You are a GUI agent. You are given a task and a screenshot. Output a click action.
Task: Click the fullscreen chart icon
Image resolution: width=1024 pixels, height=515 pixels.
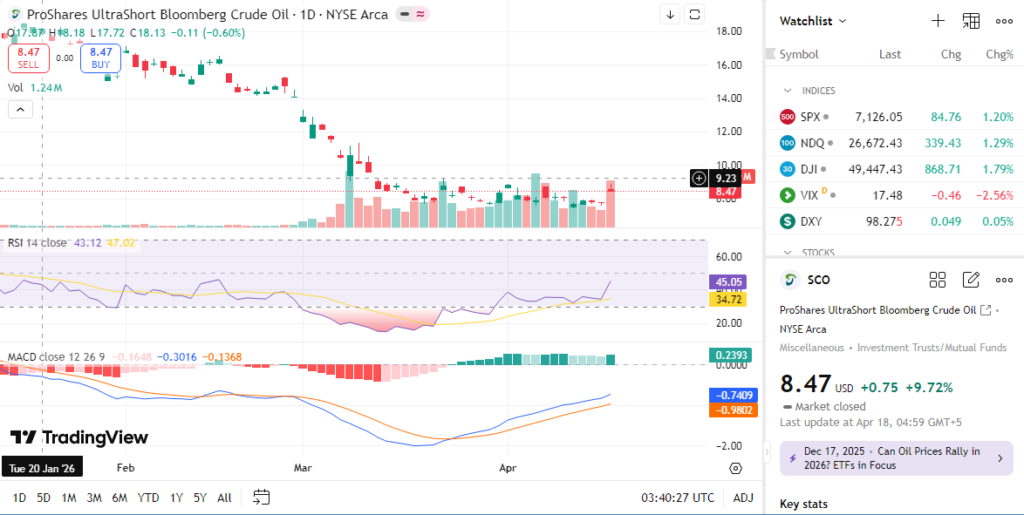point(695,14)
